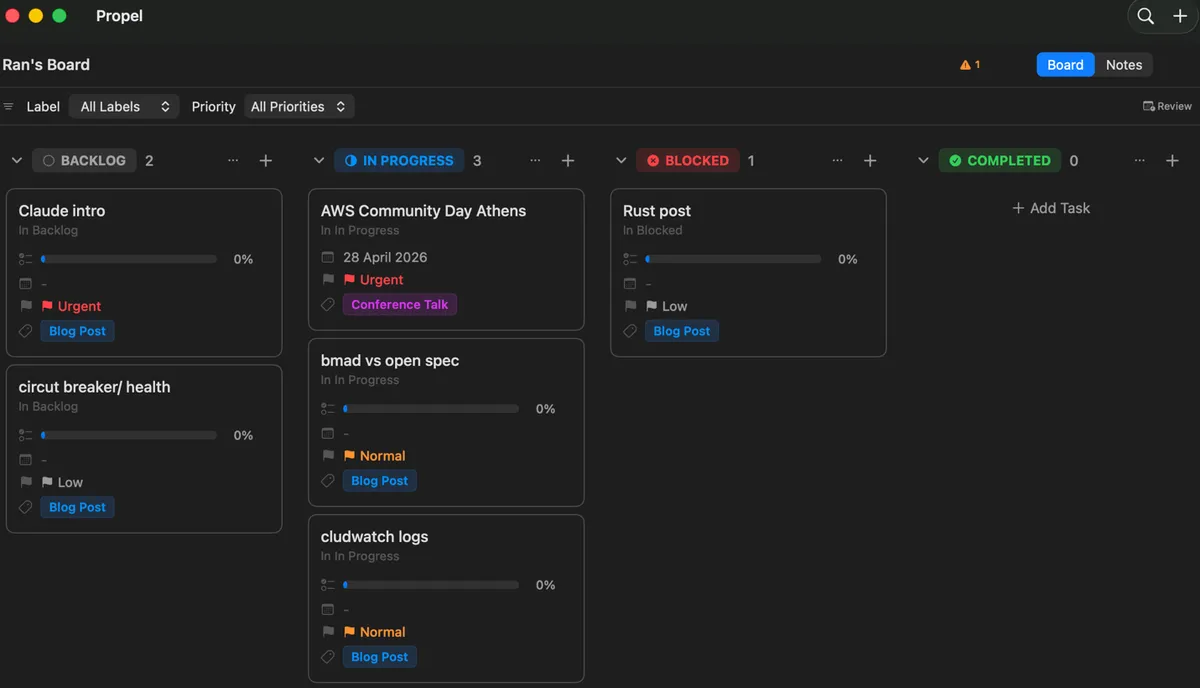Click the orange warning triangle indicator
Screen dimensions: 1200x688
click(x=964, y=63)
